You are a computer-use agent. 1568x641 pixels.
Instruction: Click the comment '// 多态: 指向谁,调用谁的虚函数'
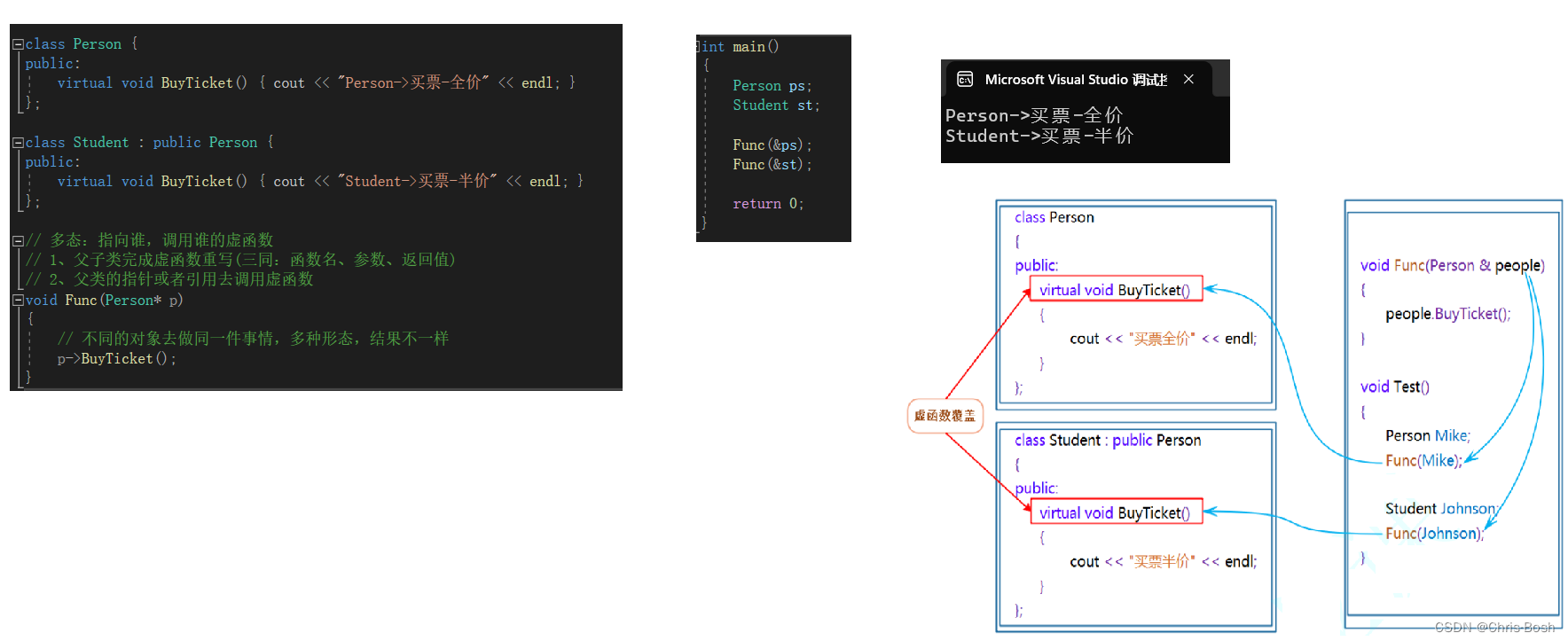tap(149, 240)
